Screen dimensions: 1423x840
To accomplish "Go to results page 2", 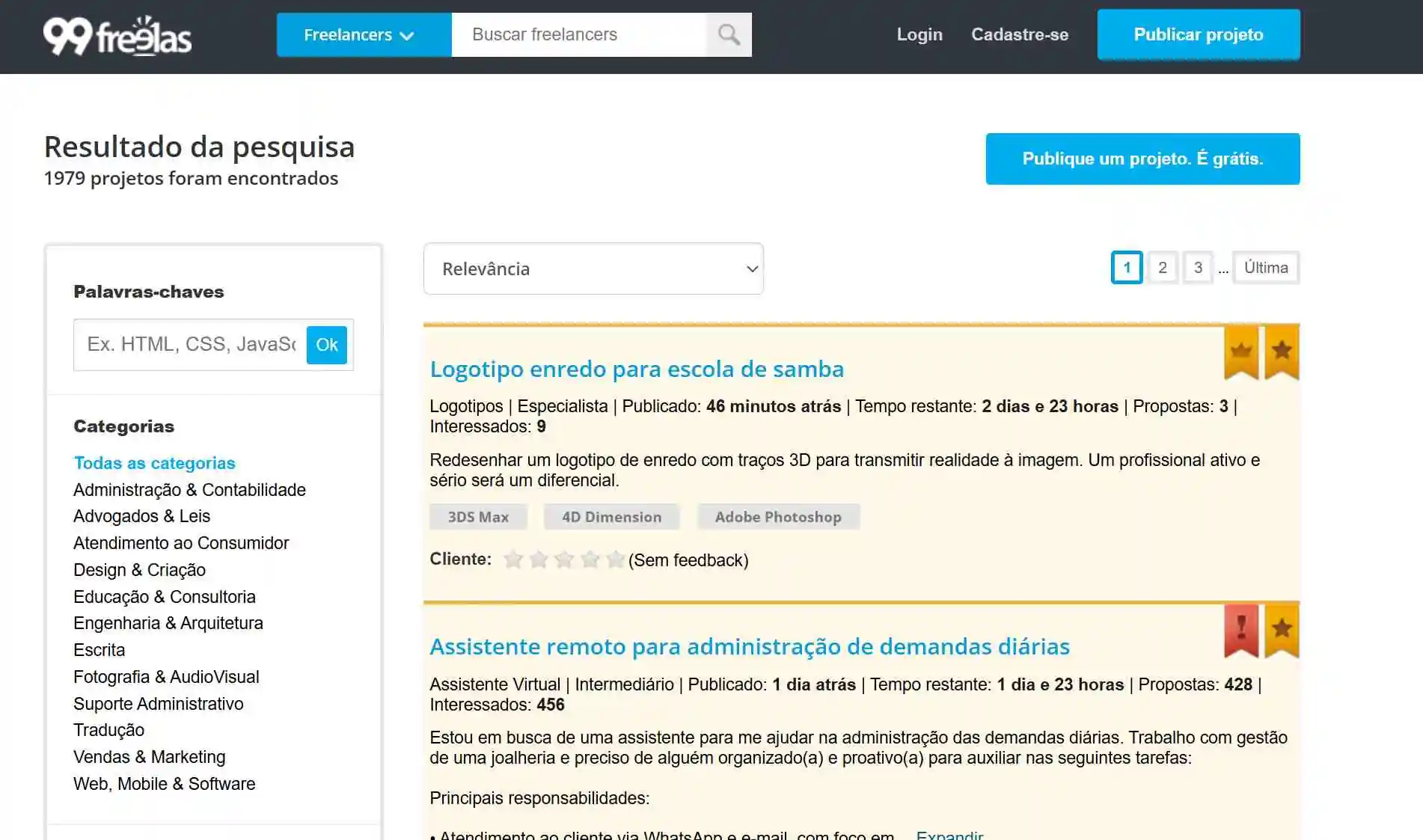I will 1163,268.
